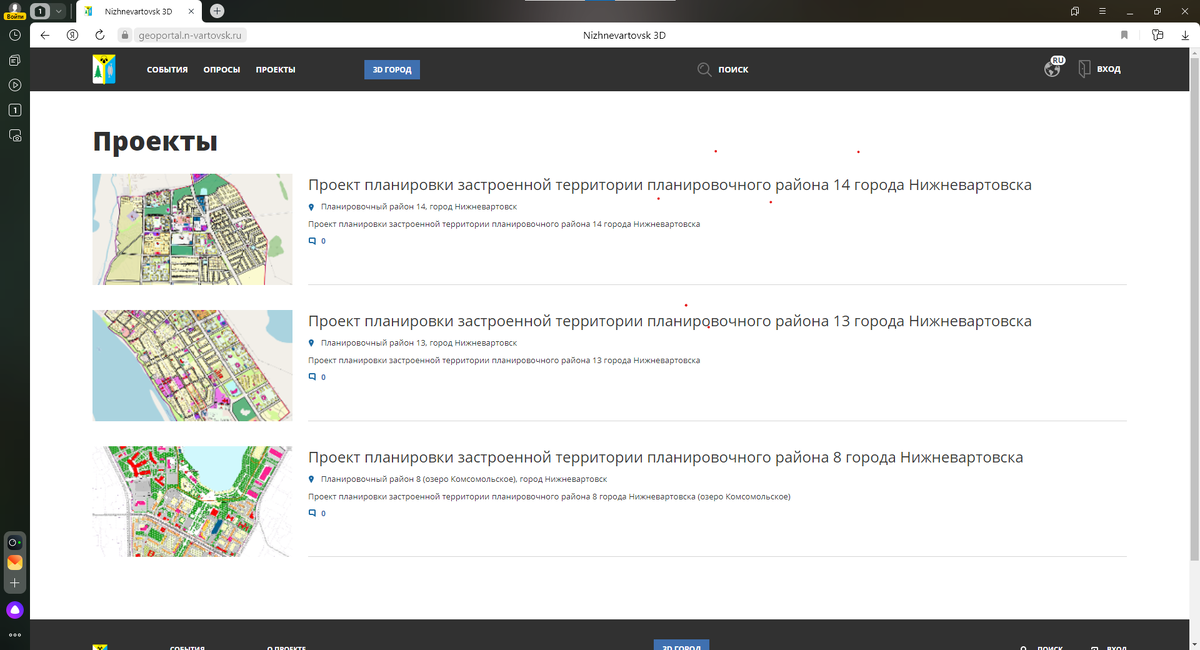The height and width of the screenshot is (650, 1200).
Task: Click the 3D ГОРОД button in the footer
Action: click(681, 646)
